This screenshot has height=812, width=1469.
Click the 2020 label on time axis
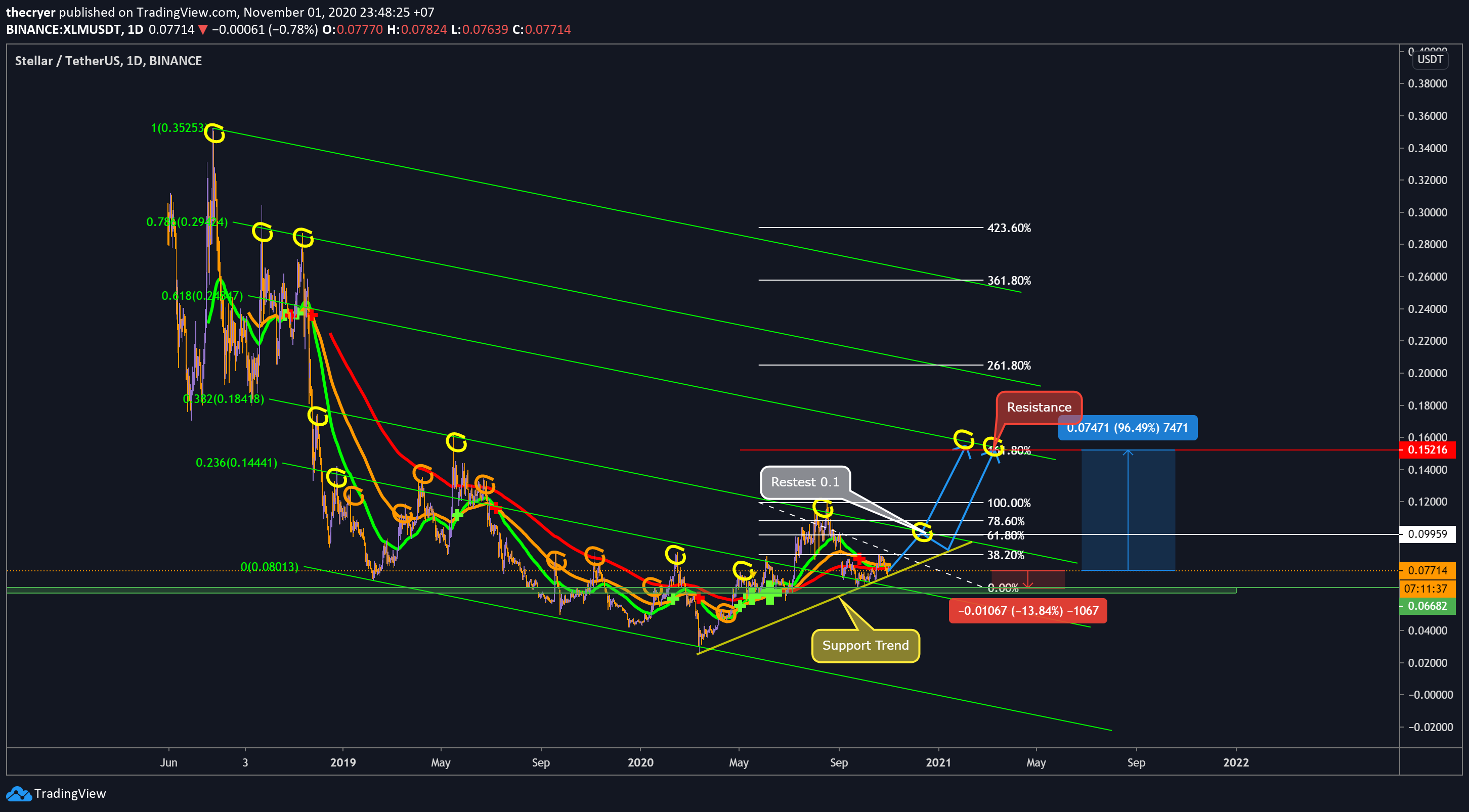[x=640, y=762]
